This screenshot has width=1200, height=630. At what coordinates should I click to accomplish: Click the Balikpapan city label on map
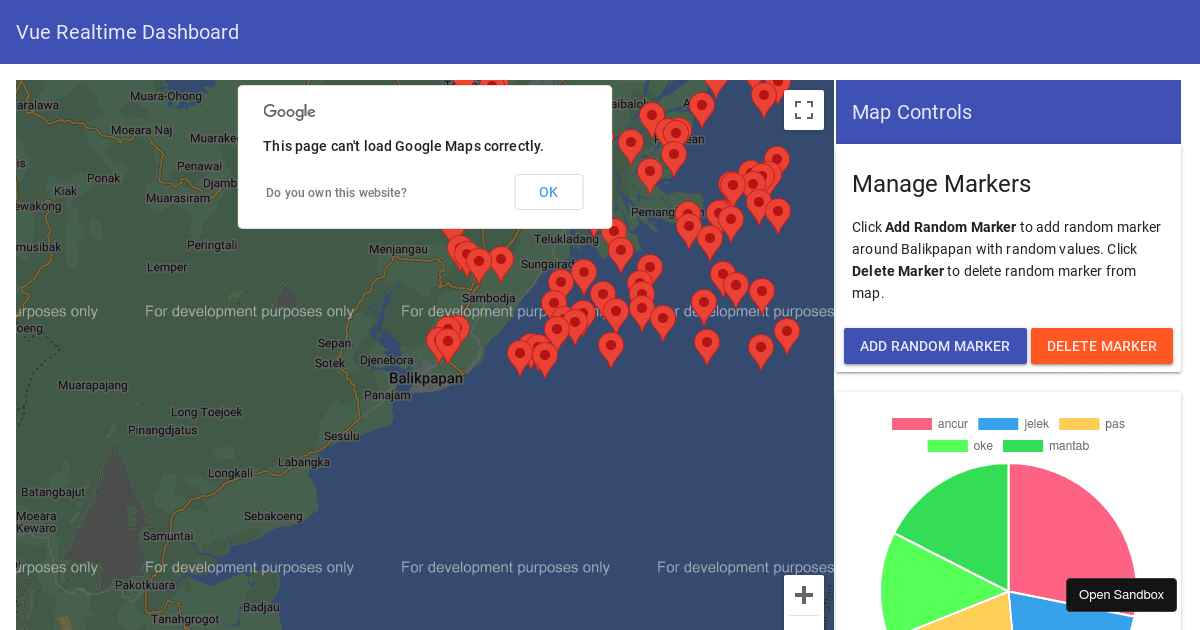pyautogui.click(x=426, y=379)
